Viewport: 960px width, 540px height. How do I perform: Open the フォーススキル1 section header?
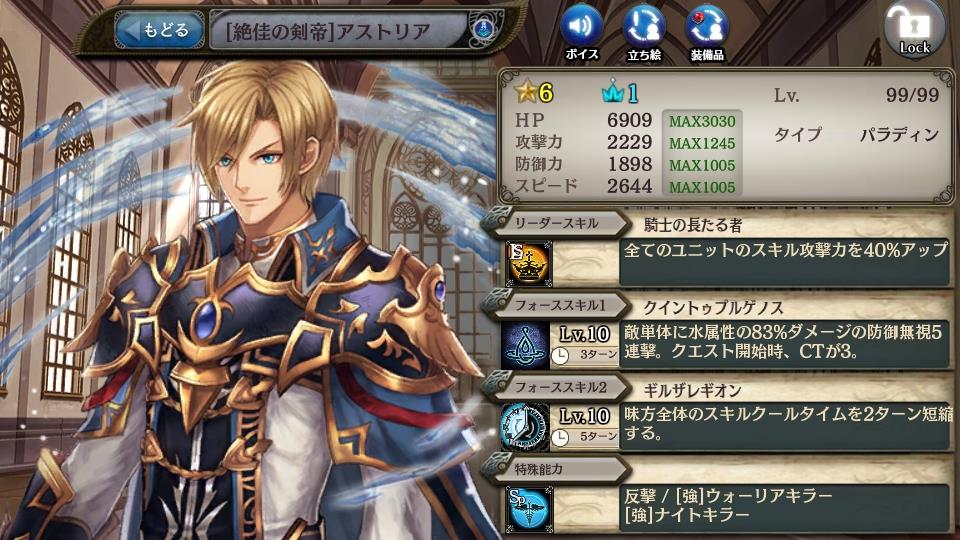(556, 305)
